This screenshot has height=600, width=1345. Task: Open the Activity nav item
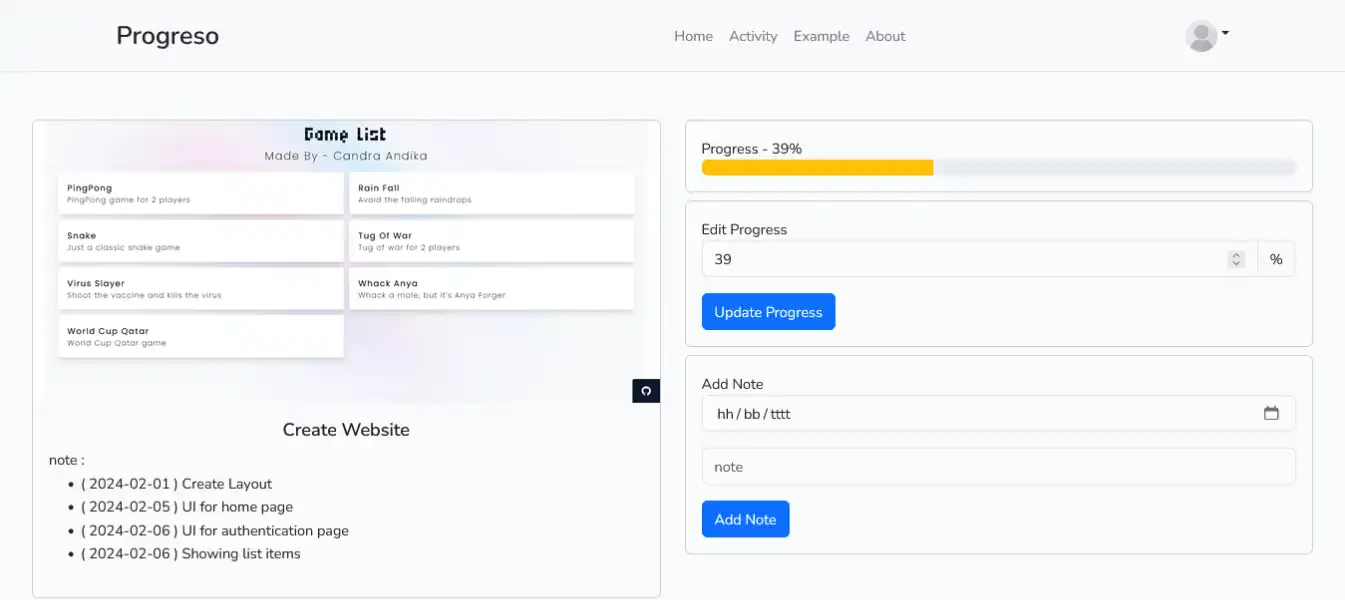[x=753, y=36]
